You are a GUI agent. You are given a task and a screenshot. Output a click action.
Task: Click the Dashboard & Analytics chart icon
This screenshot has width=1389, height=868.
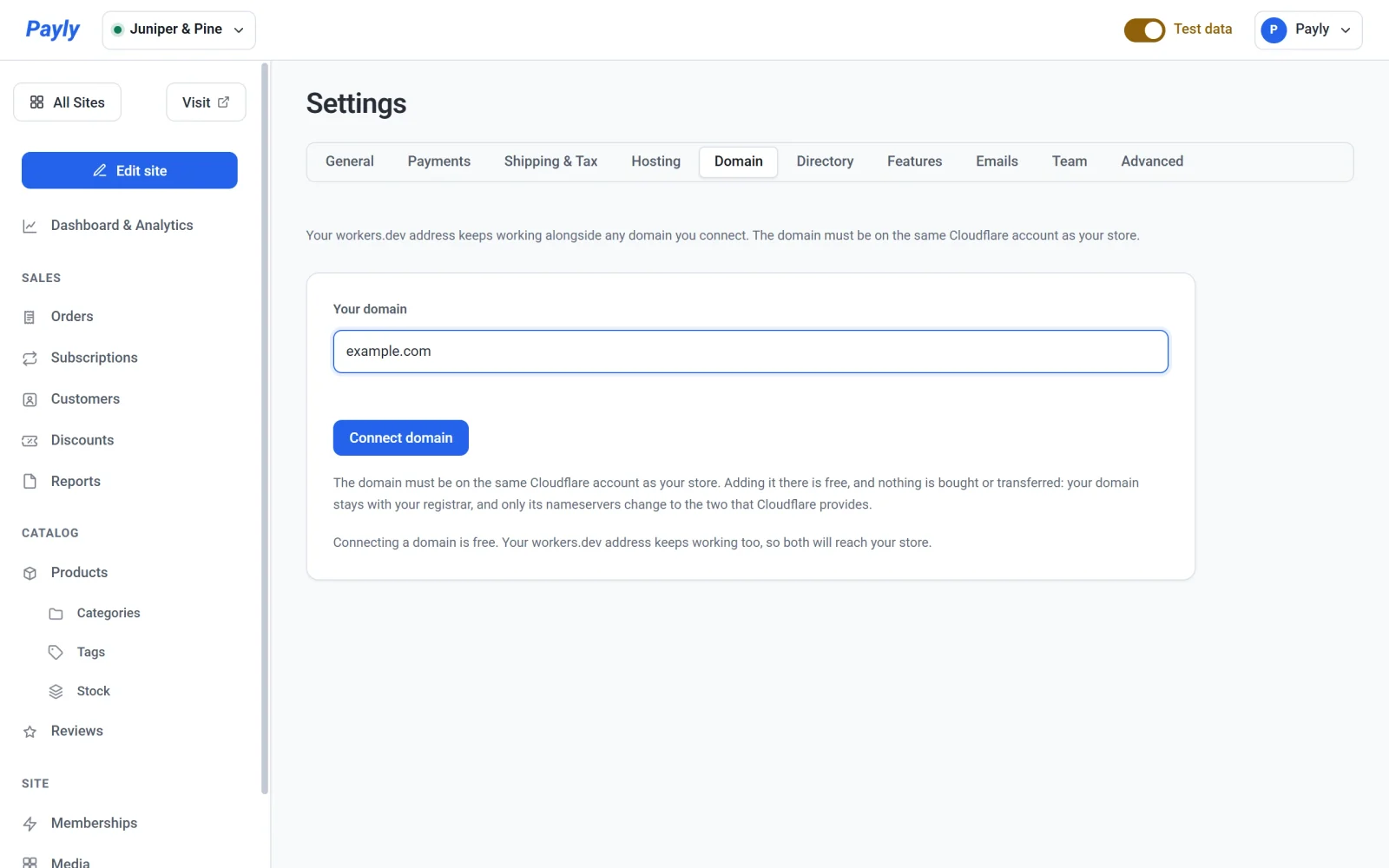click(30, 226)
